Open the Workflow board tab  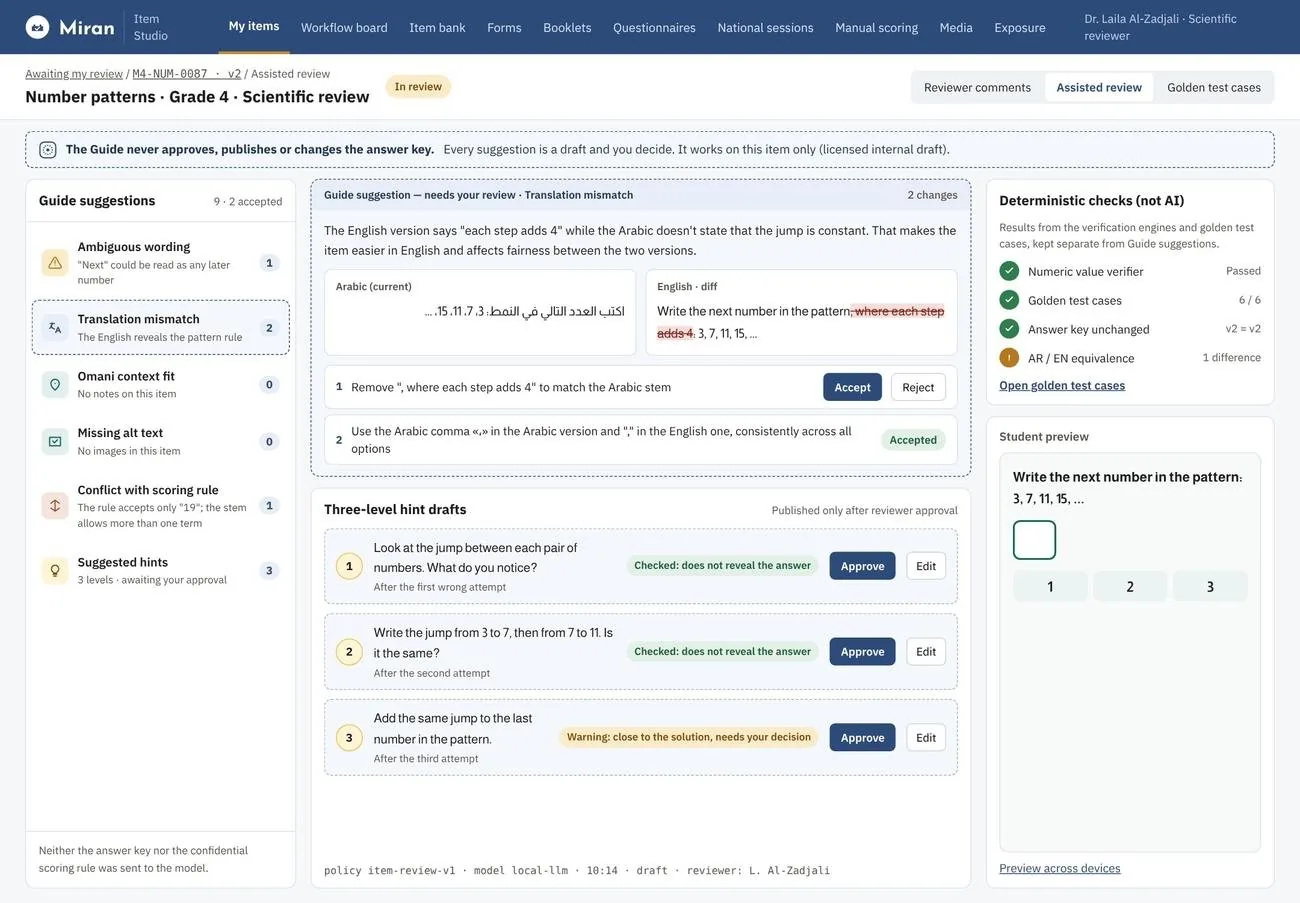coord(344,27)
